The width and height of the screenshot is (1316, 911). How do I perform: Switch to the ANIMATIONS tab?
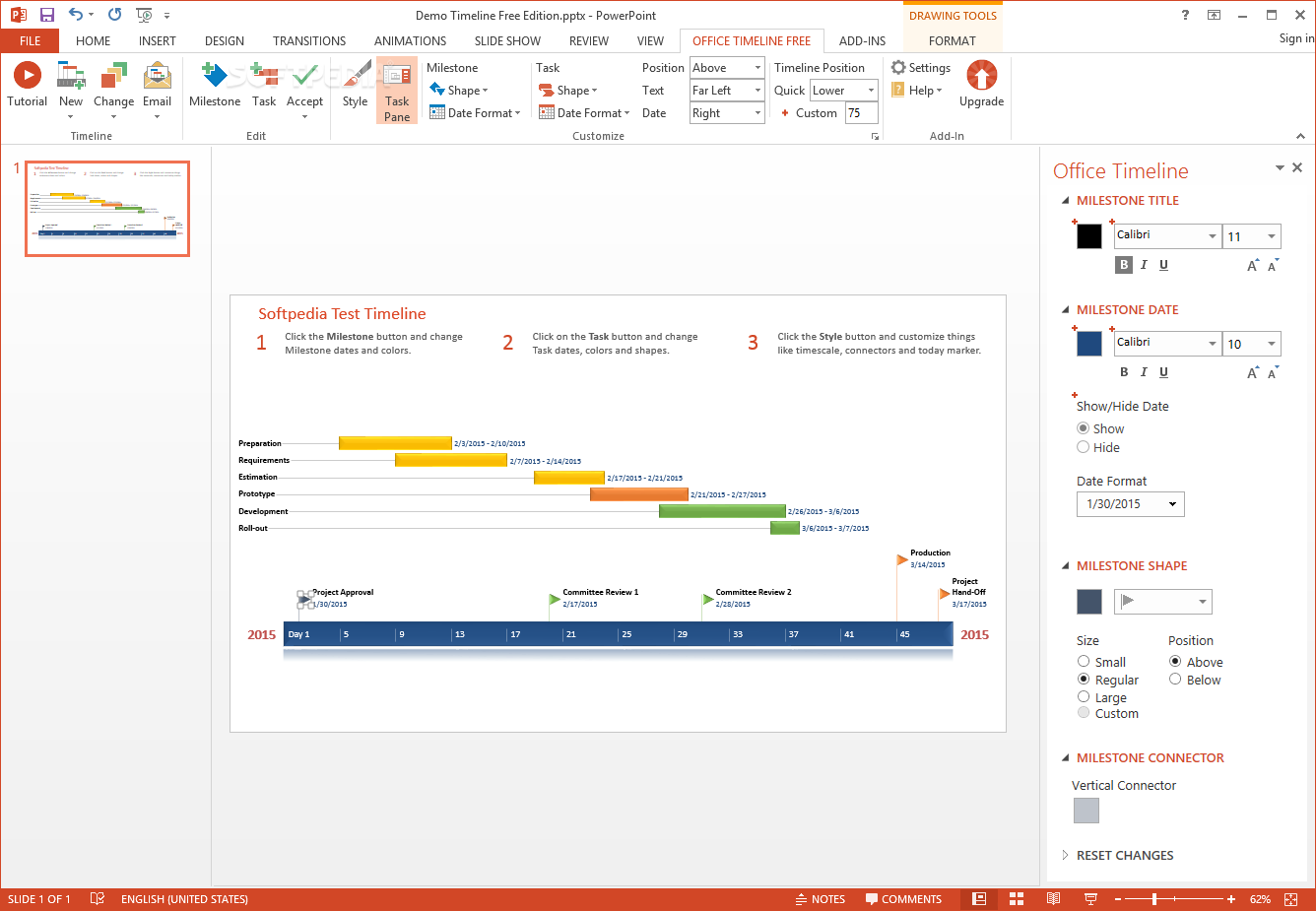coord(410,40)
